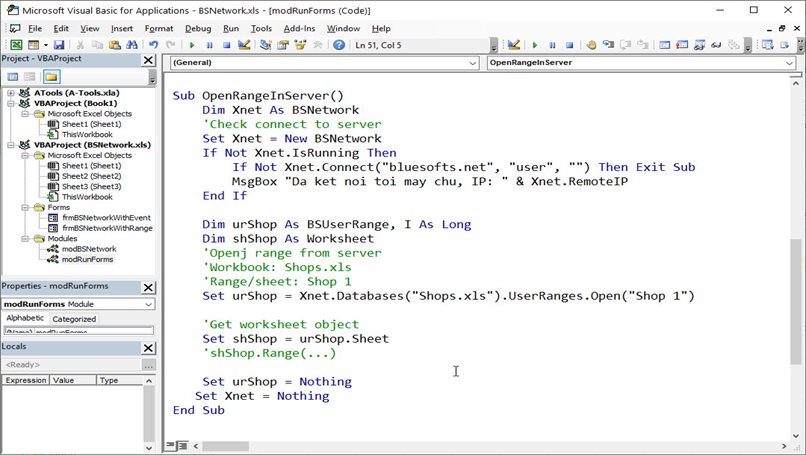Image resolution: width=806 pixels, height=455 pixels.
Task: Close the Project - VBAProject panel
Action: coord(148,60)
